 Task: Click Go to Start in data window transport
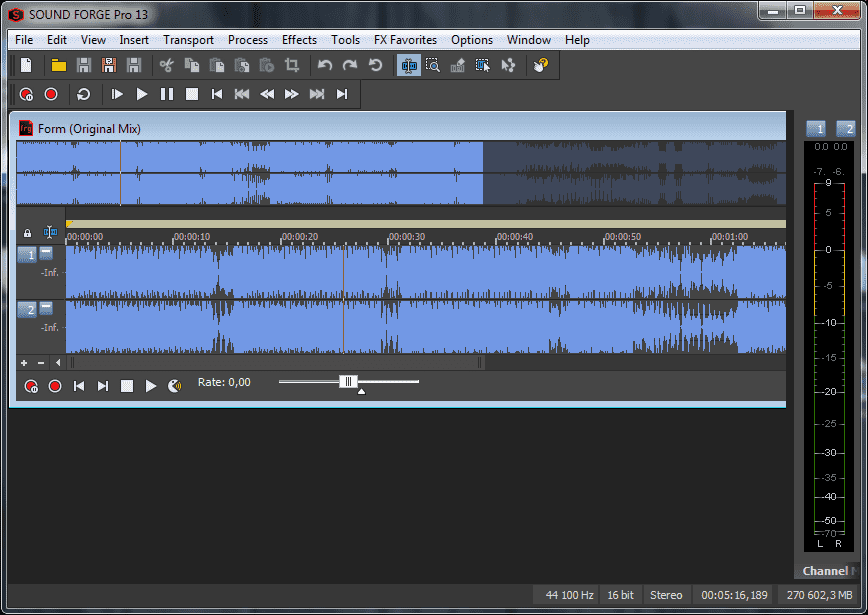(79, 386)
